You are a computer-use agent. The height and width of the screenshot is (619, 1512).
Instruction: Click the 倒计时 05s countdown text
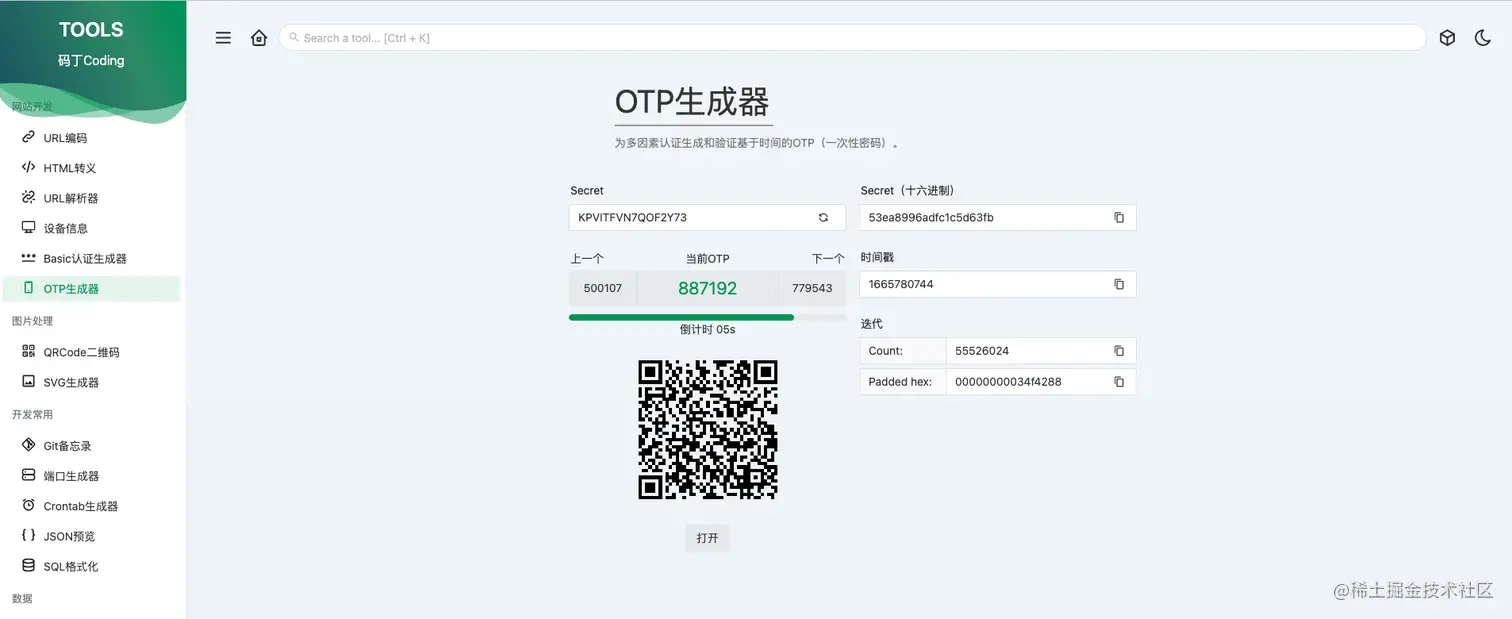[707, 329]
